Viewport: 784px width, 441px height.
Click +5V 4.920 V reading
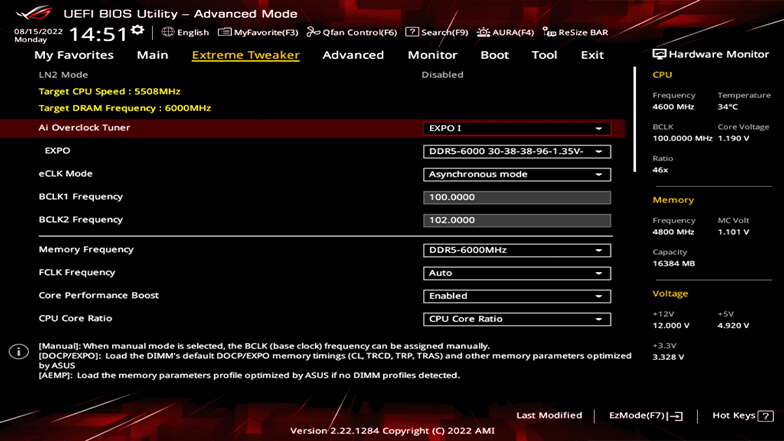(734, 326)
